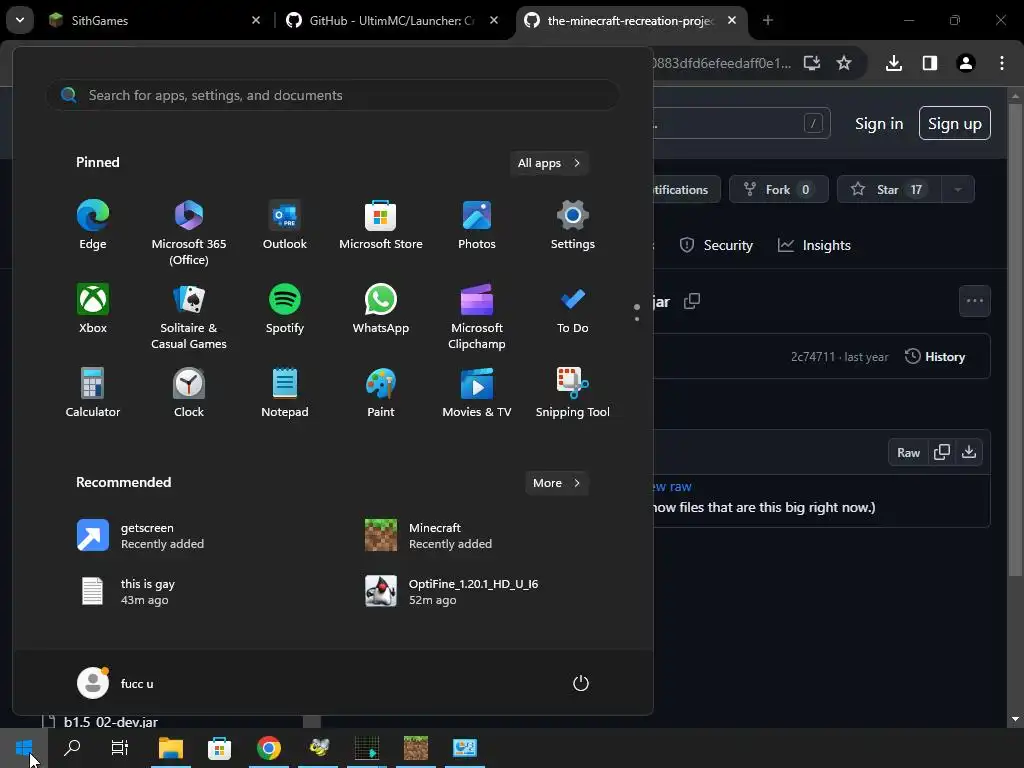Screen dimensions: 1024x768
Task: Launch Snipping Tool
Action: (x=573, y=392)
